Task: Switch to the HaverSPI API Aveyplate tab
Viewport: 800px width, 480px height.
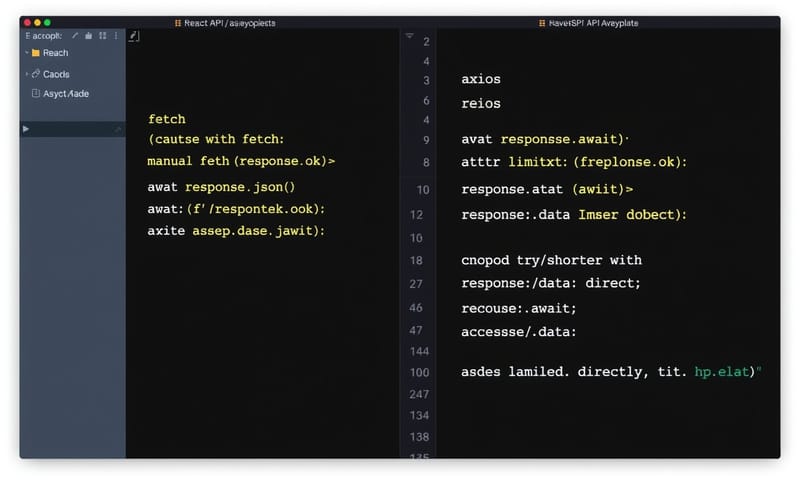Action: (589, 23)
